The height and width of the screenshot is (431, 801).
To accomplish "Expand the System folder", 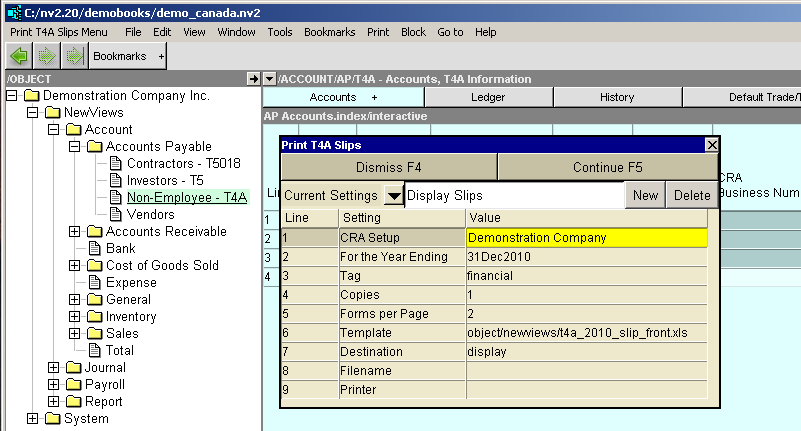I will [32, 418].
